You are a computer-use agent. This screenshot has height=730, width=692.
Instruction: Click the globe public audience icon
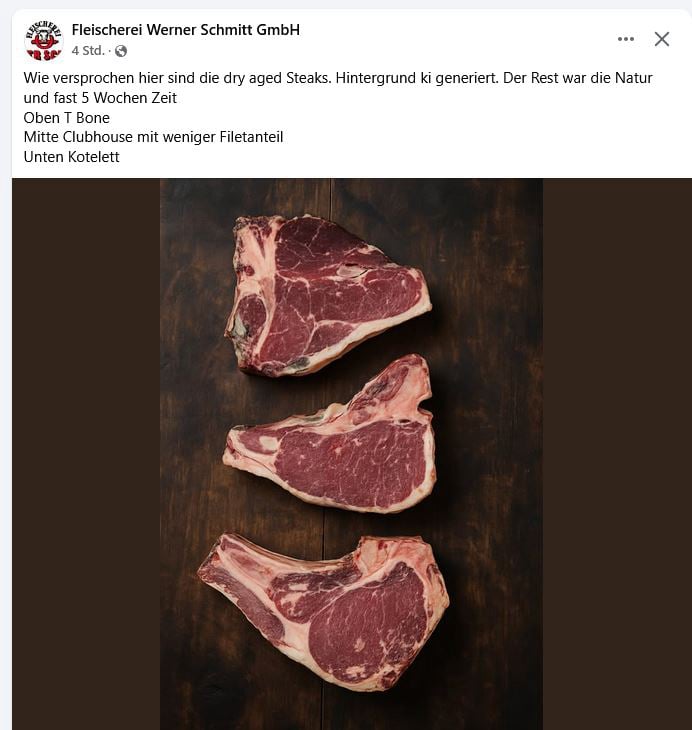click(121, 51)
